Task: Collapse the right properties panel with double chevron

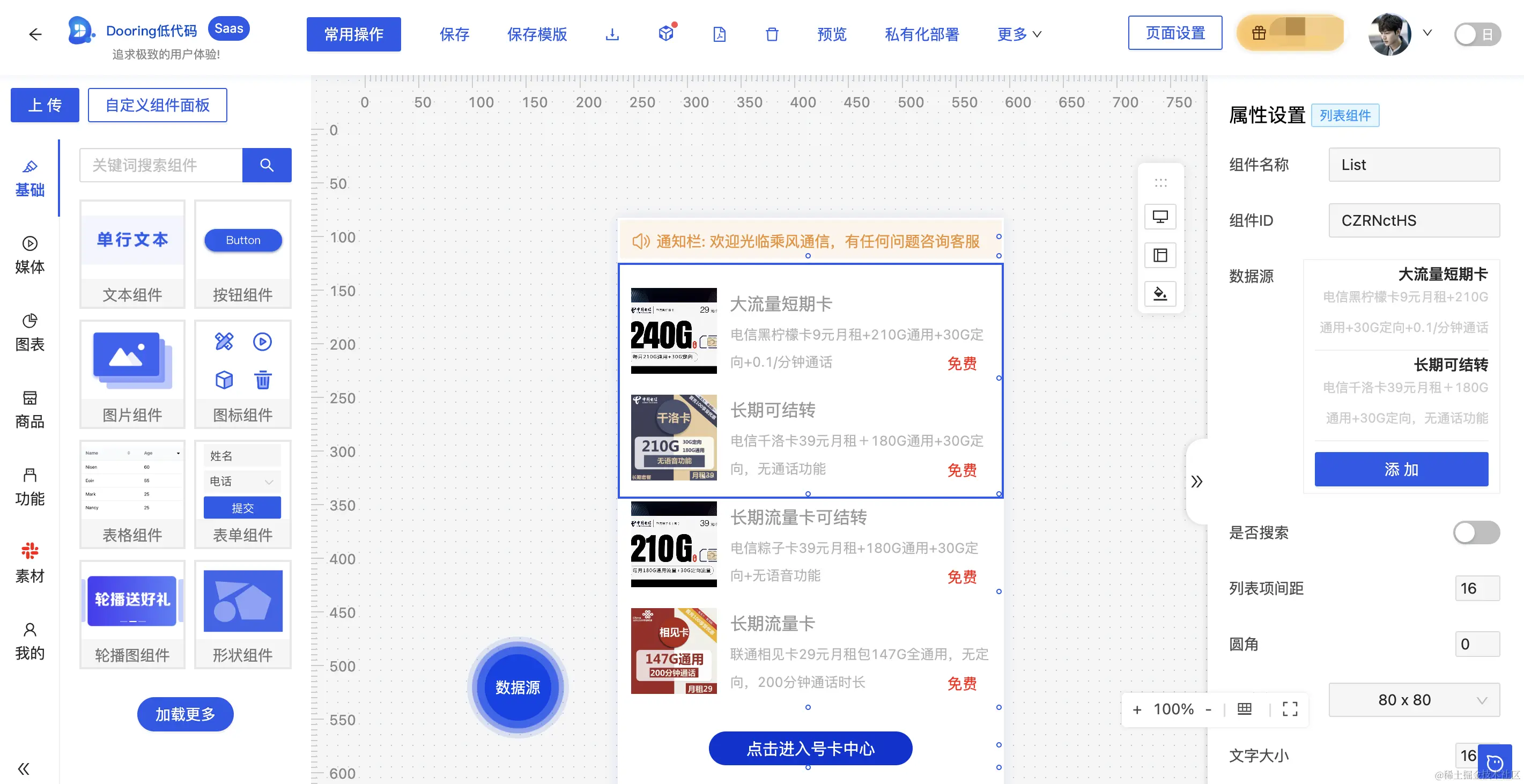Action: 1196,481
